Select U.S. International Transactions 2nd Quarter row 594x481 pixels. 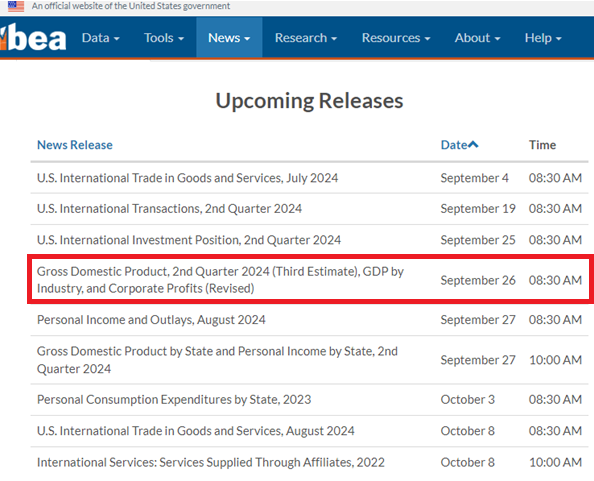pyautogui.click(x=310, y=209)
